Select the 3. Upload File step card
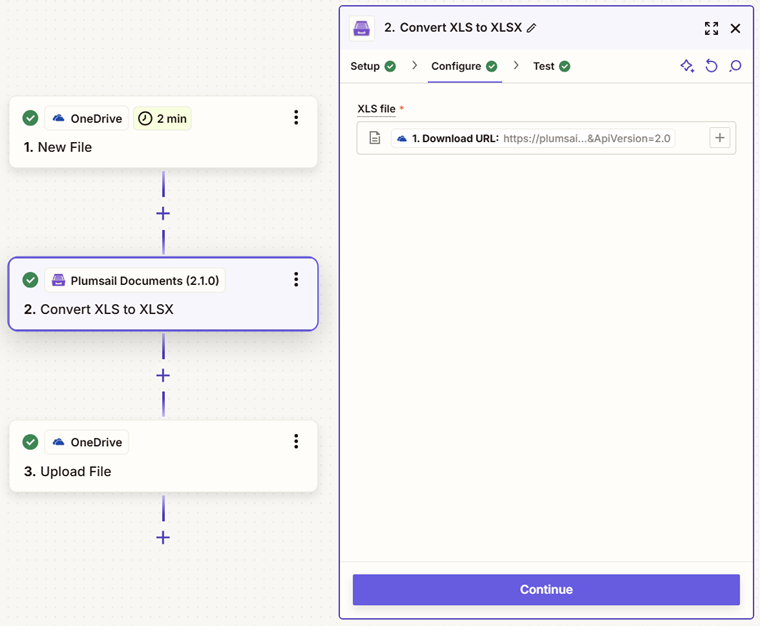760x626 pixels. pos(163,456)
